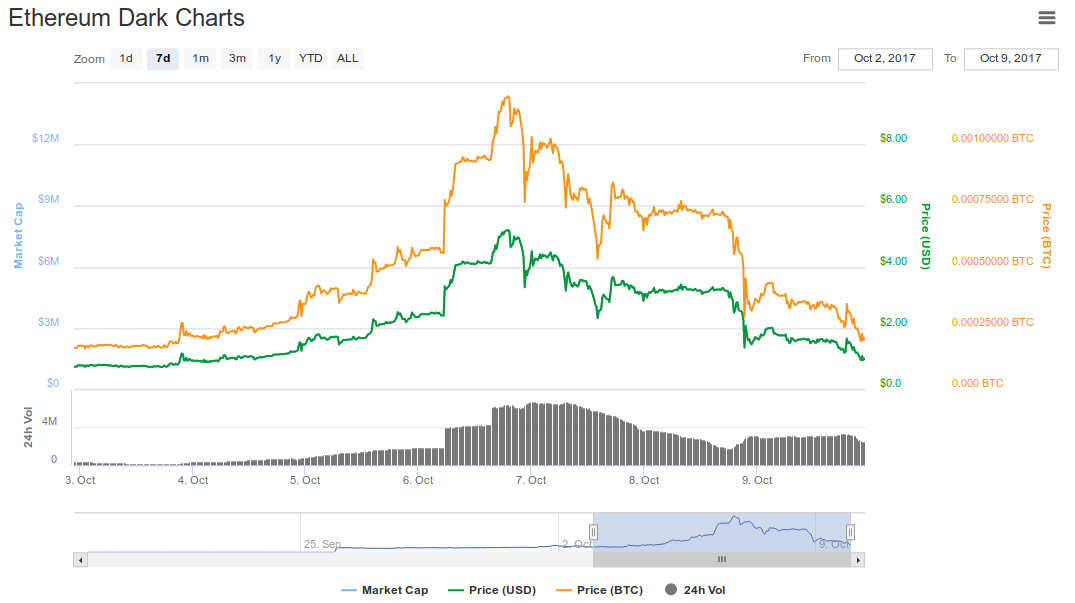This screenshot has height=603, width=1075.
Task: Click the $2.00 price axis label
Action: pyautogui.click(x=893, y=322)
